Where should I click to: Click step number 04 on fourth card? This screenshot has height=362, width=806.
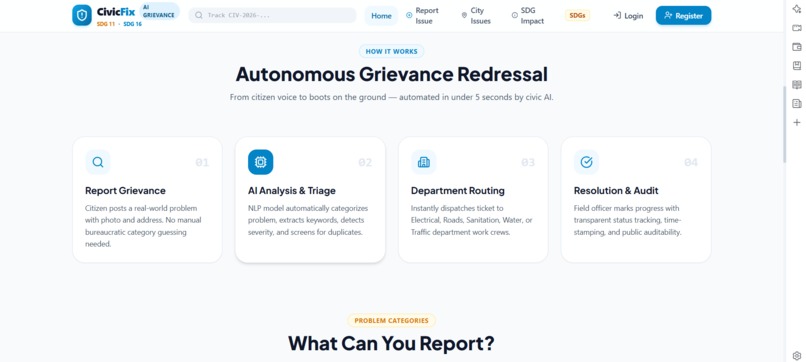click(691, 163)
